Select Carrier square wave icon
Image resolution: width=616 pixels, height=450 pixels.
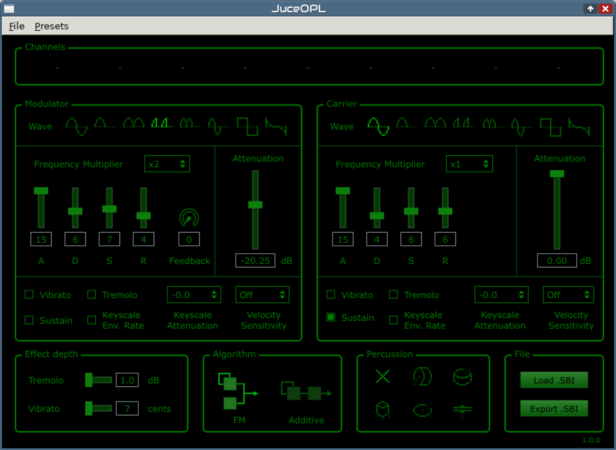[550, 127]
